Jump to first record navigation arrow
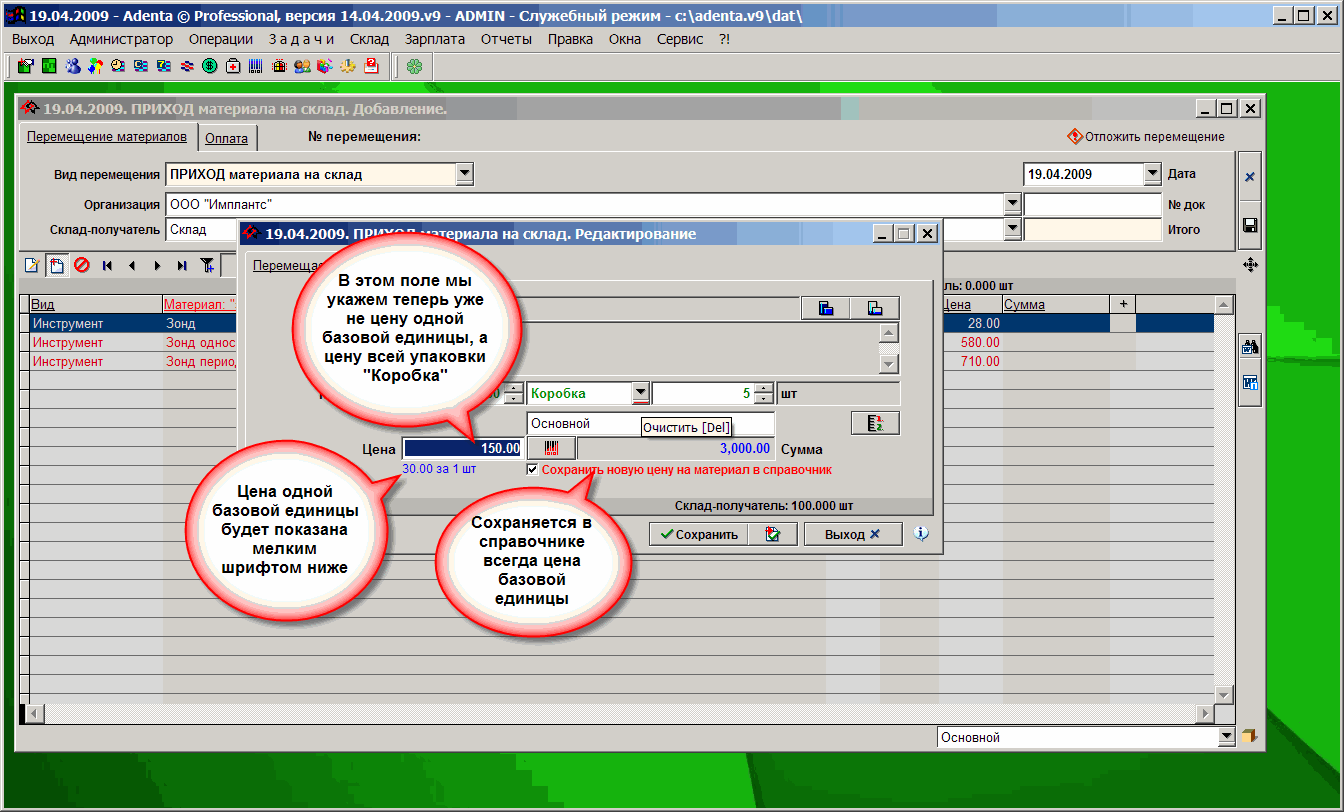 point(107,265)
